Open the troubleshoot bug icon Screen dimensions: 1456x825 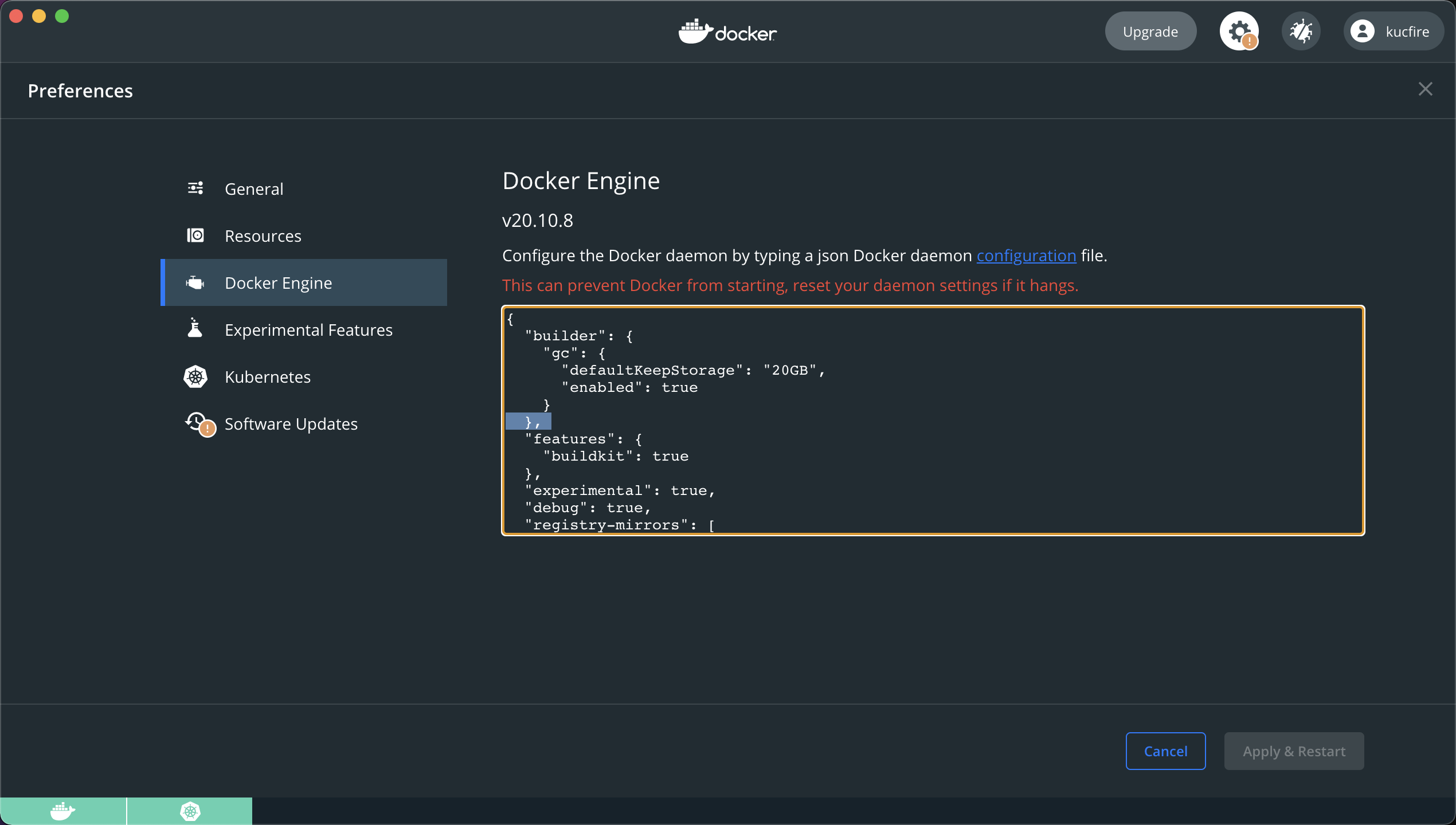click(1301, 31)
